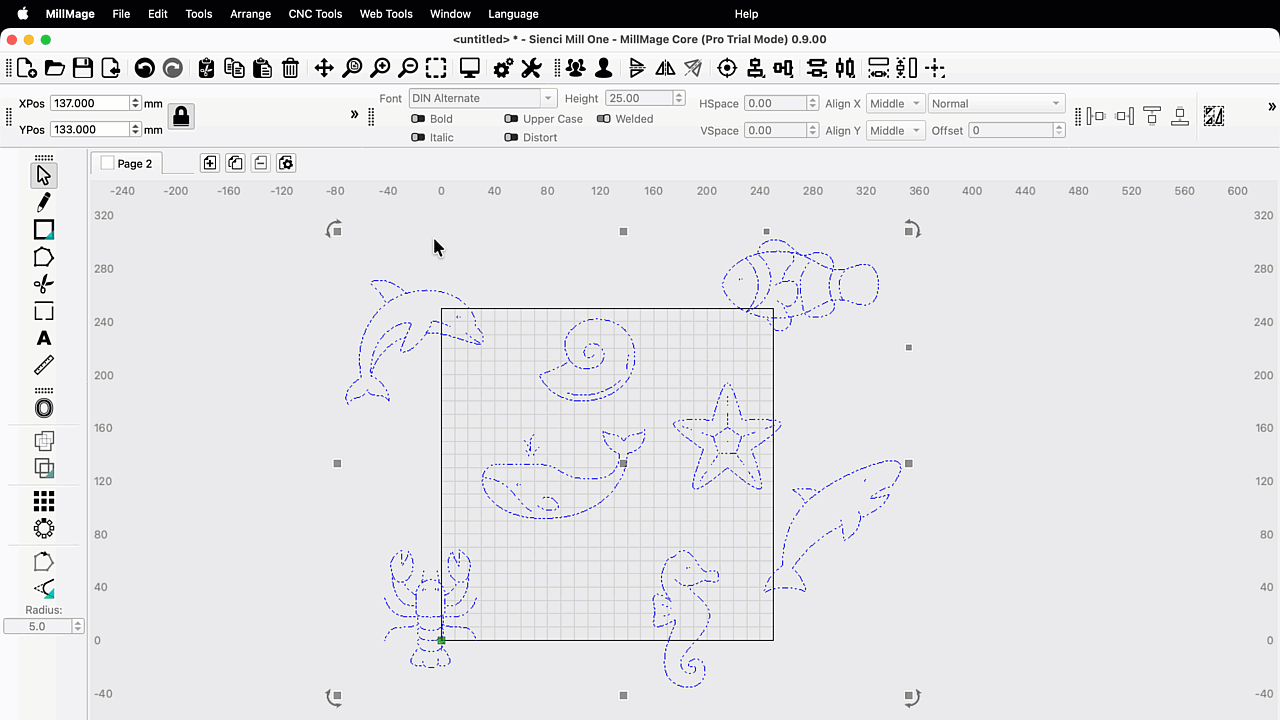Viewport: 1280px width, 720px height.
Task: Click the Import file icon
Action: pos(111,68)
